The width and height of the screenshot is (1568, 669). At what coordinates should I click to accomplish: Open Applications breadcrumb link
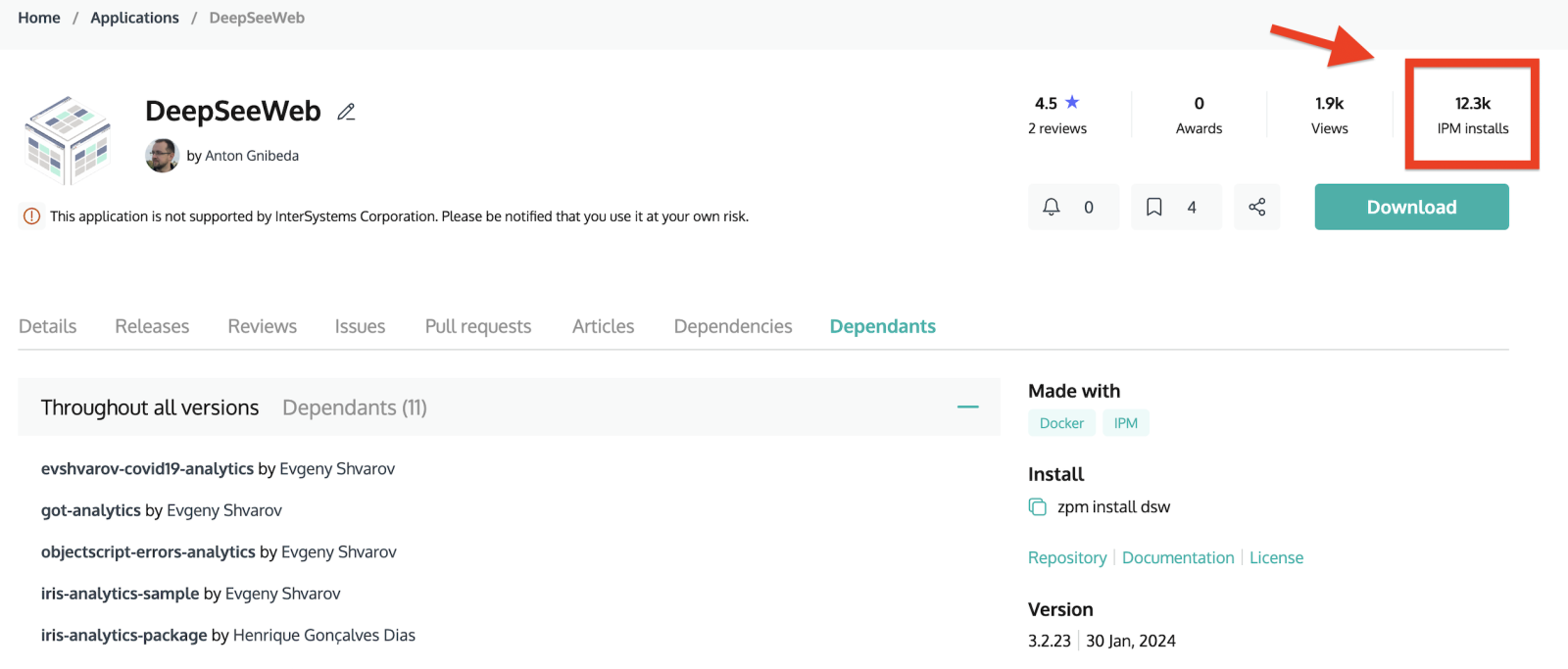(135, 18)
